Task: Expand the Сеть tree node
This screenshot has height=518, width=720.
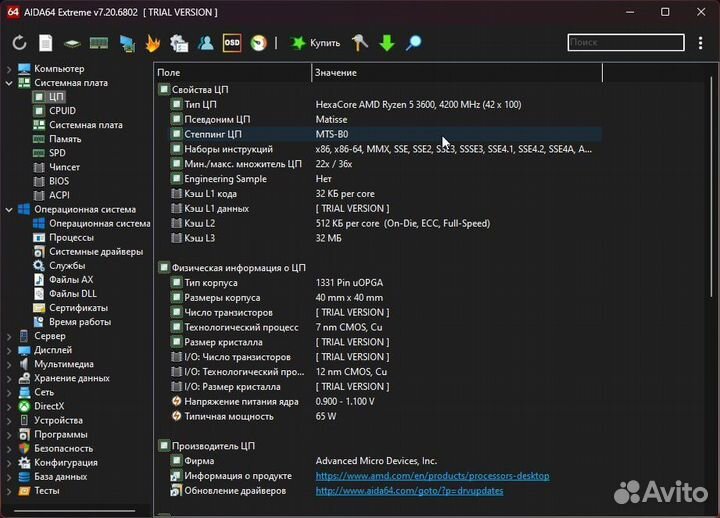Action: click(x=9, y=393)
